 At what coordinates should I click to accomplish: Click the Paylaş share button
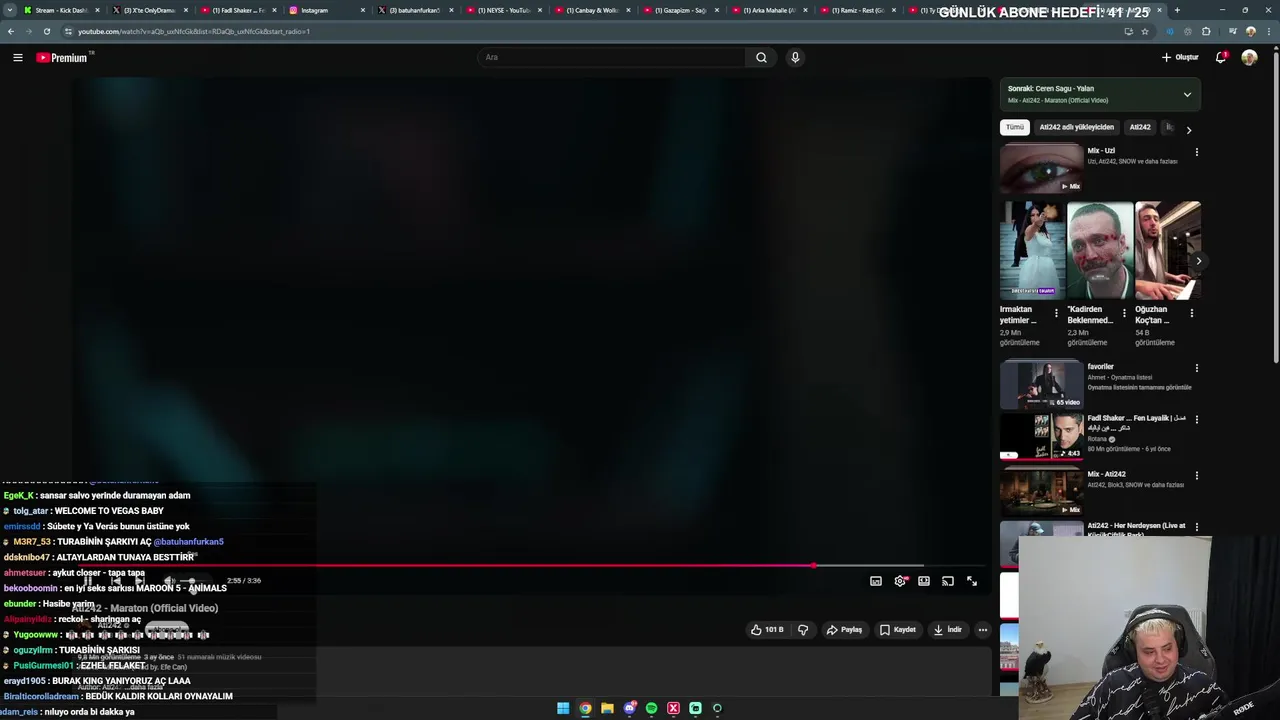tap(844, 630)
